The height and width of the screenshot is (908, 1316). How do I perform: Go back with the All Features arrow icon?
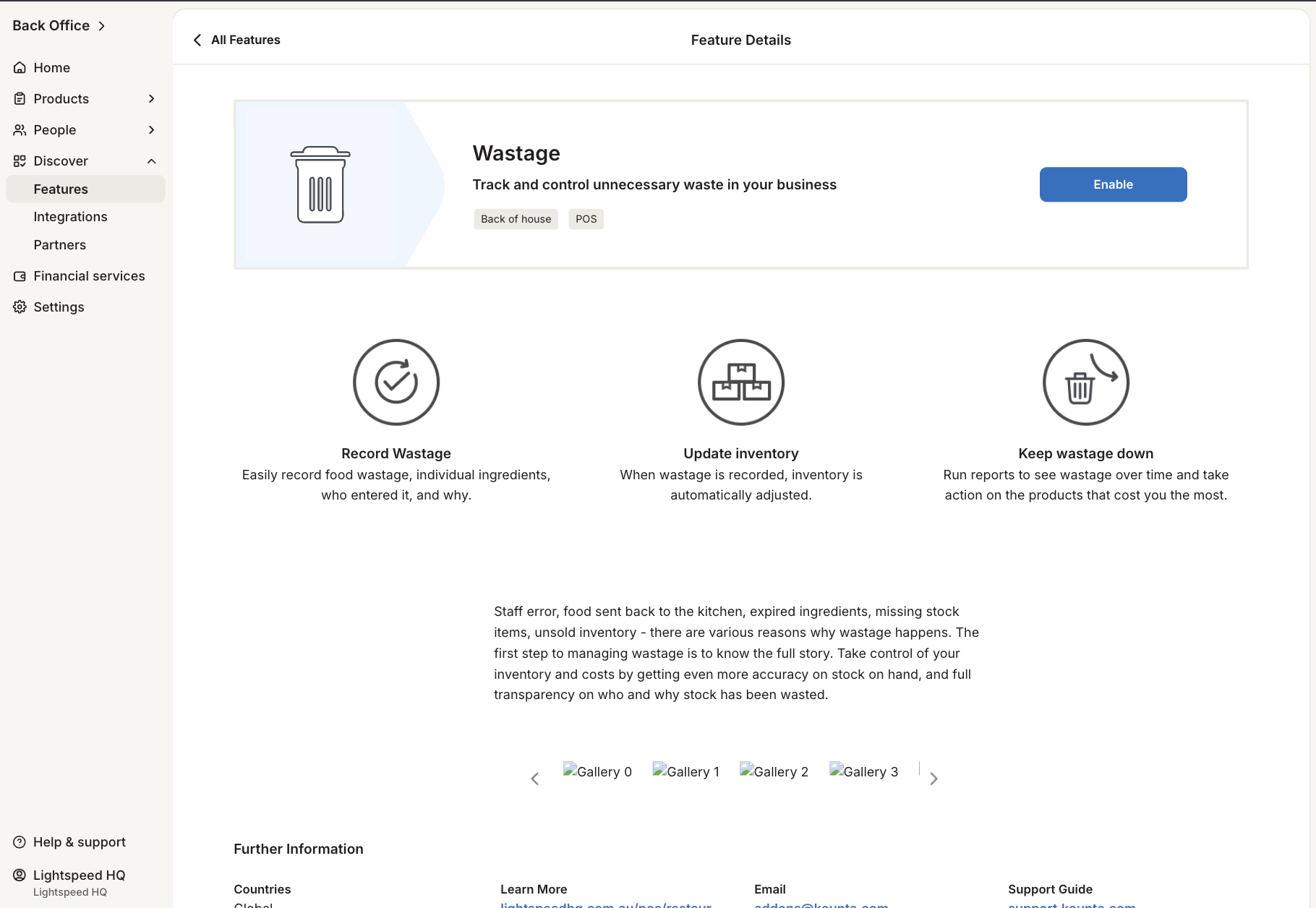pos(197,40)
